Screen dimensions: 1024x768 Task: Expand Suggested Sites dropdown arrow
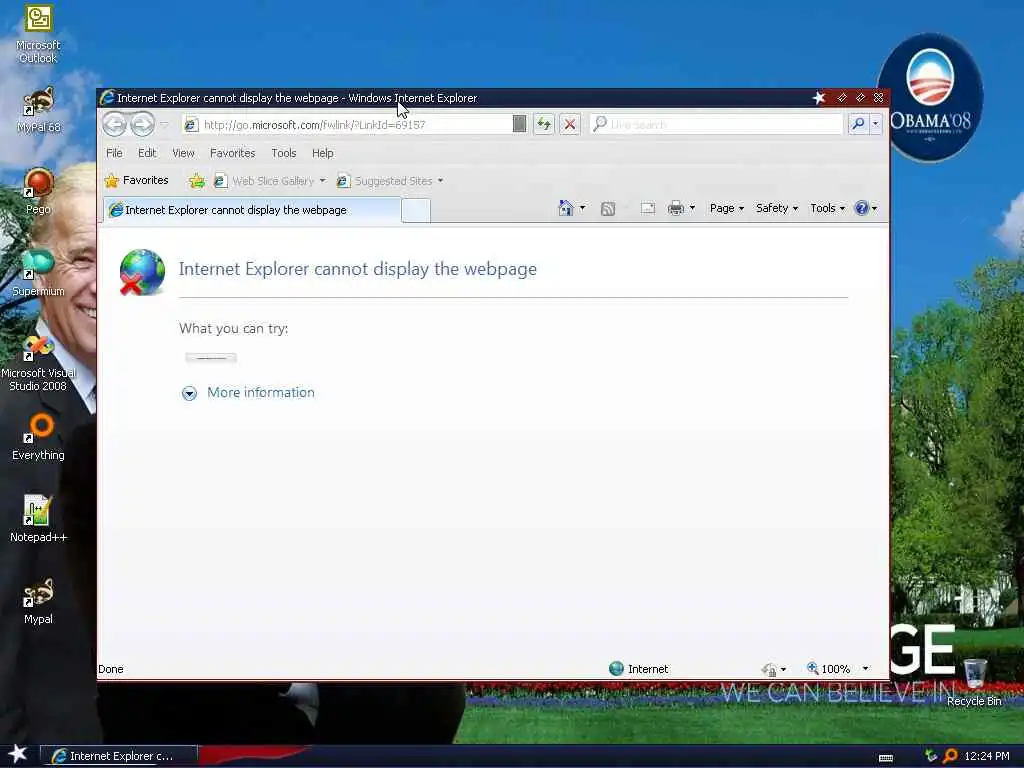tap(440, 181)
